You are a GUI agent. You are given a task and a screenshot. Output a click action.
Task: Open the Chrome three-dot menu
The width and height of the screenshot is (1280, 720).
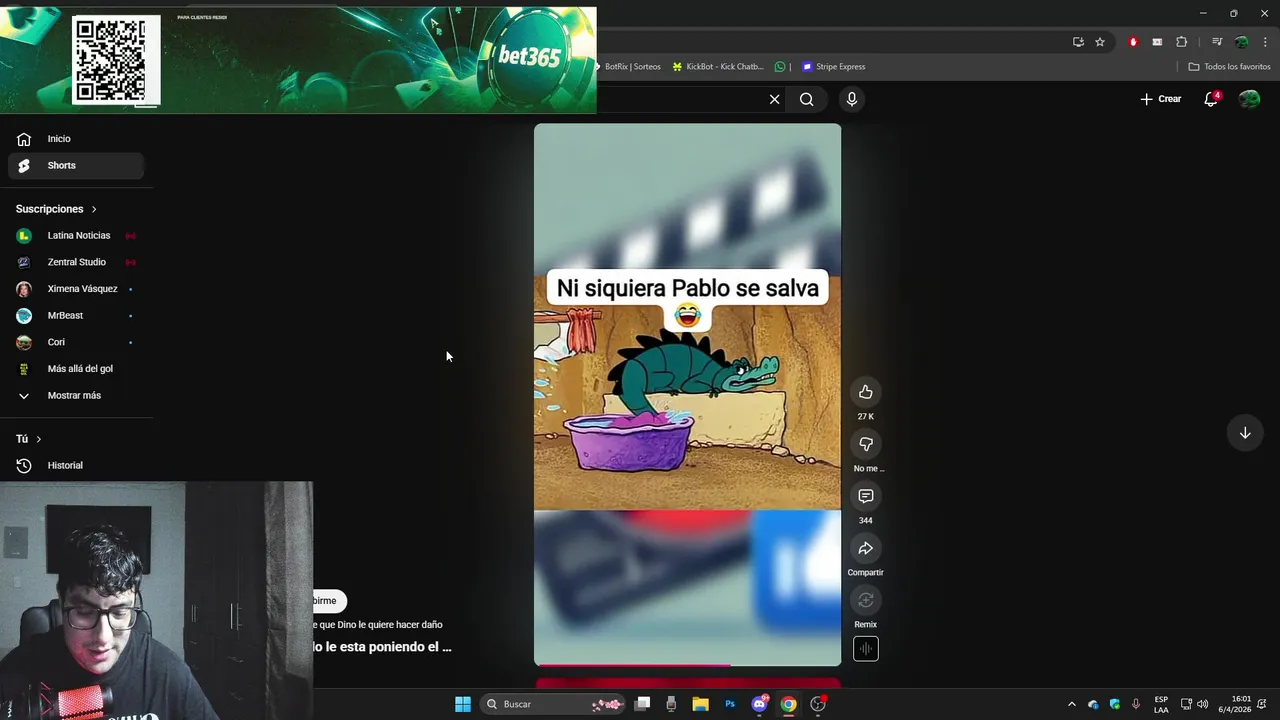(x=1265, y=42)
